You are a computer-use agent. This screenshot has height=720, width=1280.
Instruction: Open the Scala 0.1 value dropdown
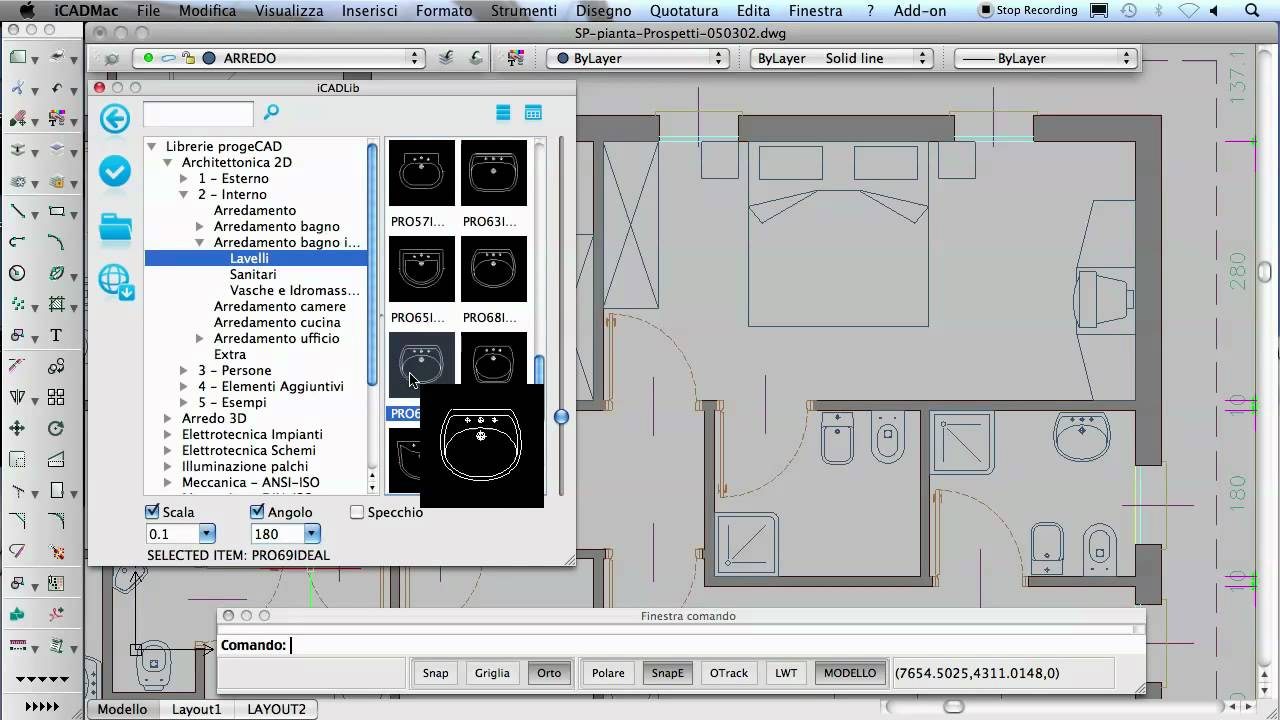(207, 534)
